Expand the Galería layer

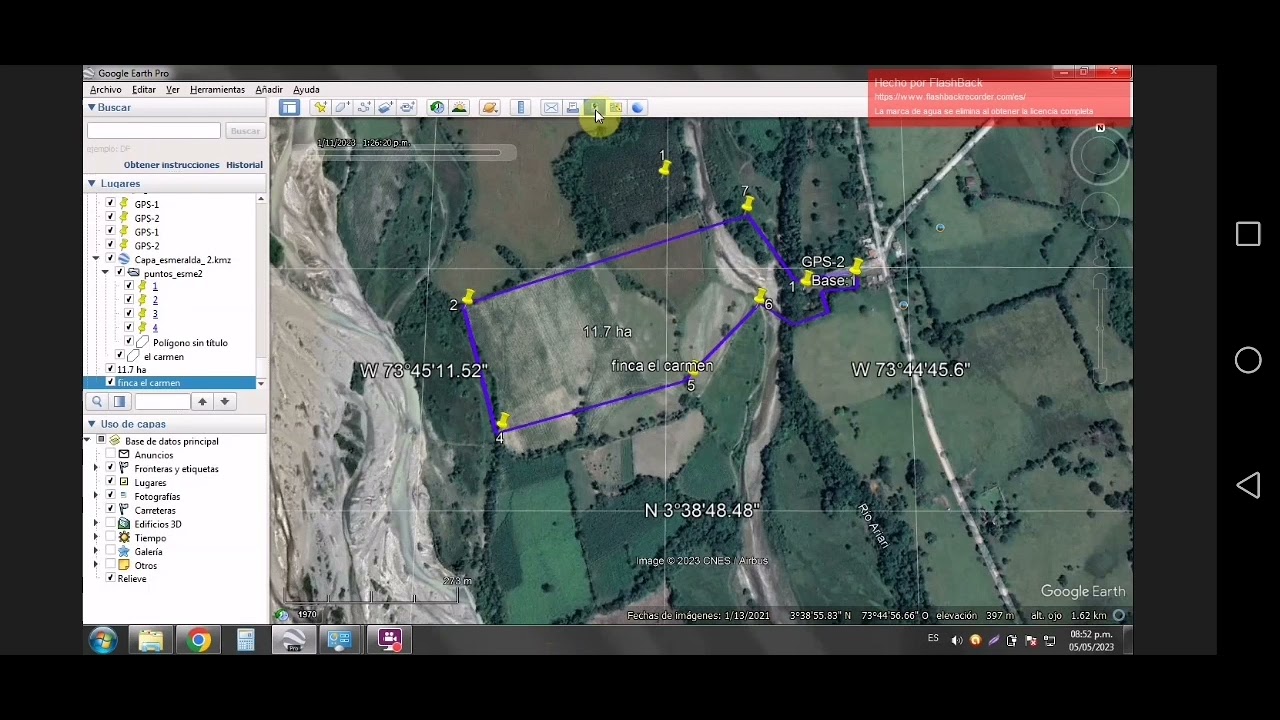(x=96, y=551)
